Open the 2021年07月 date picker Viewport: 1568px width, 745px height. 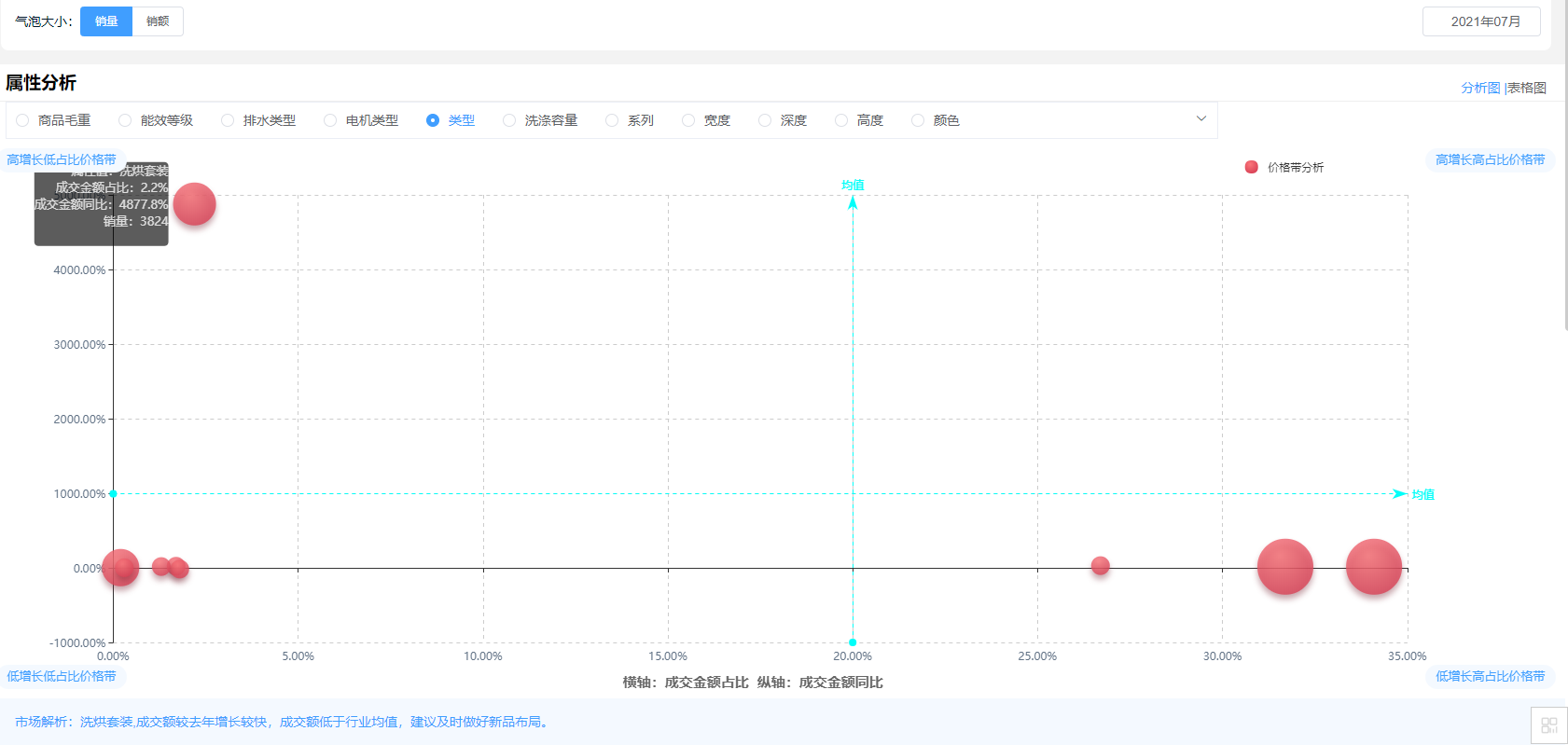pos(1481,21)
